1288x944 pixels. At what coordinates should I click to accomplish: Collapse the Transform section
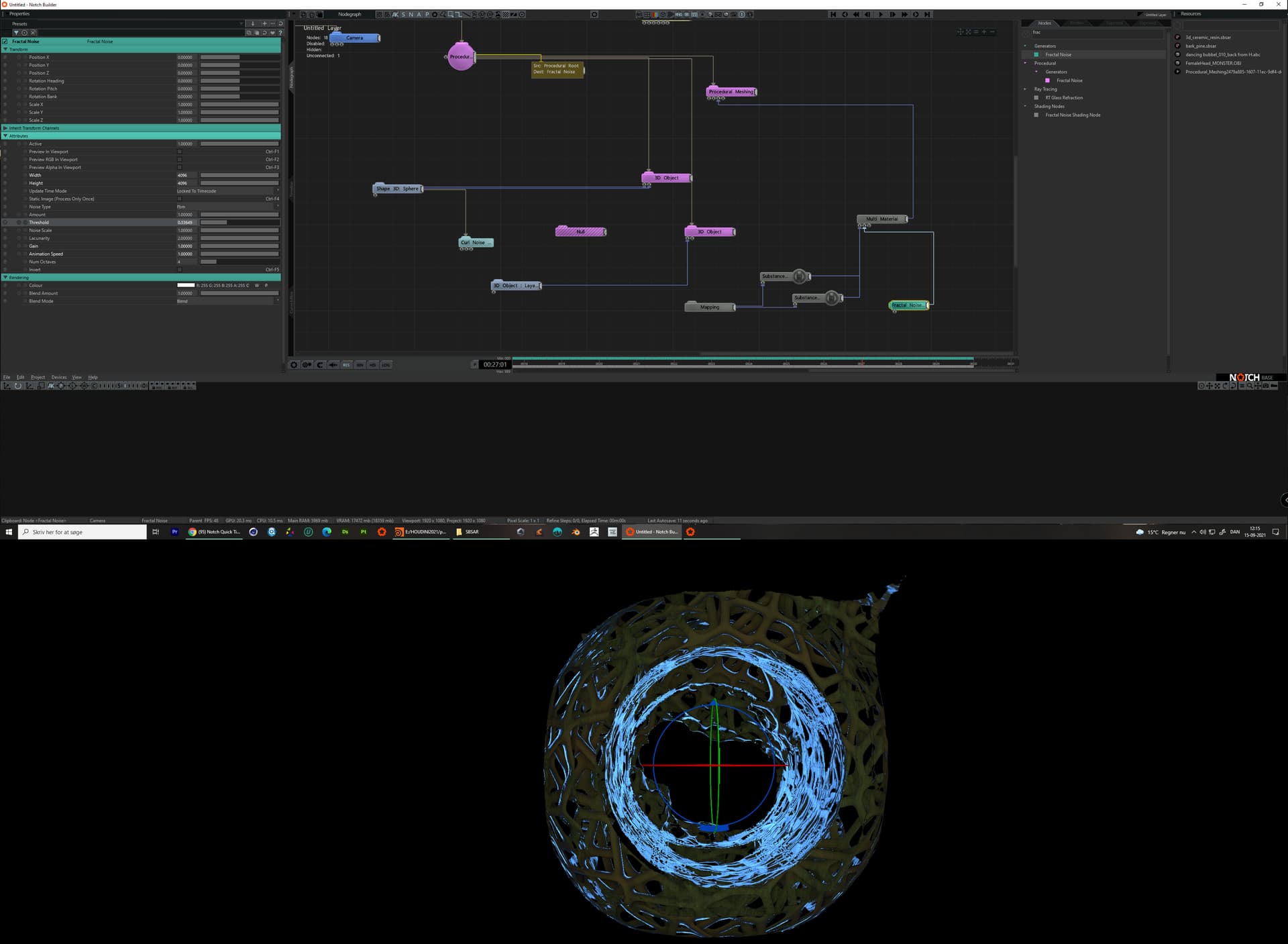click(6, 49)
